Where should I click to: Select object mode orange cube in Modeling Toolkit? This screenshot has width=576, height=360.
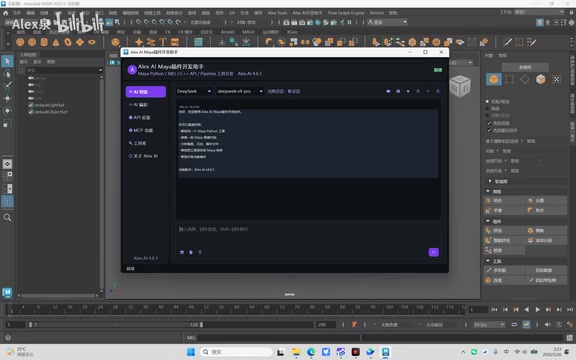click(494, 79)
